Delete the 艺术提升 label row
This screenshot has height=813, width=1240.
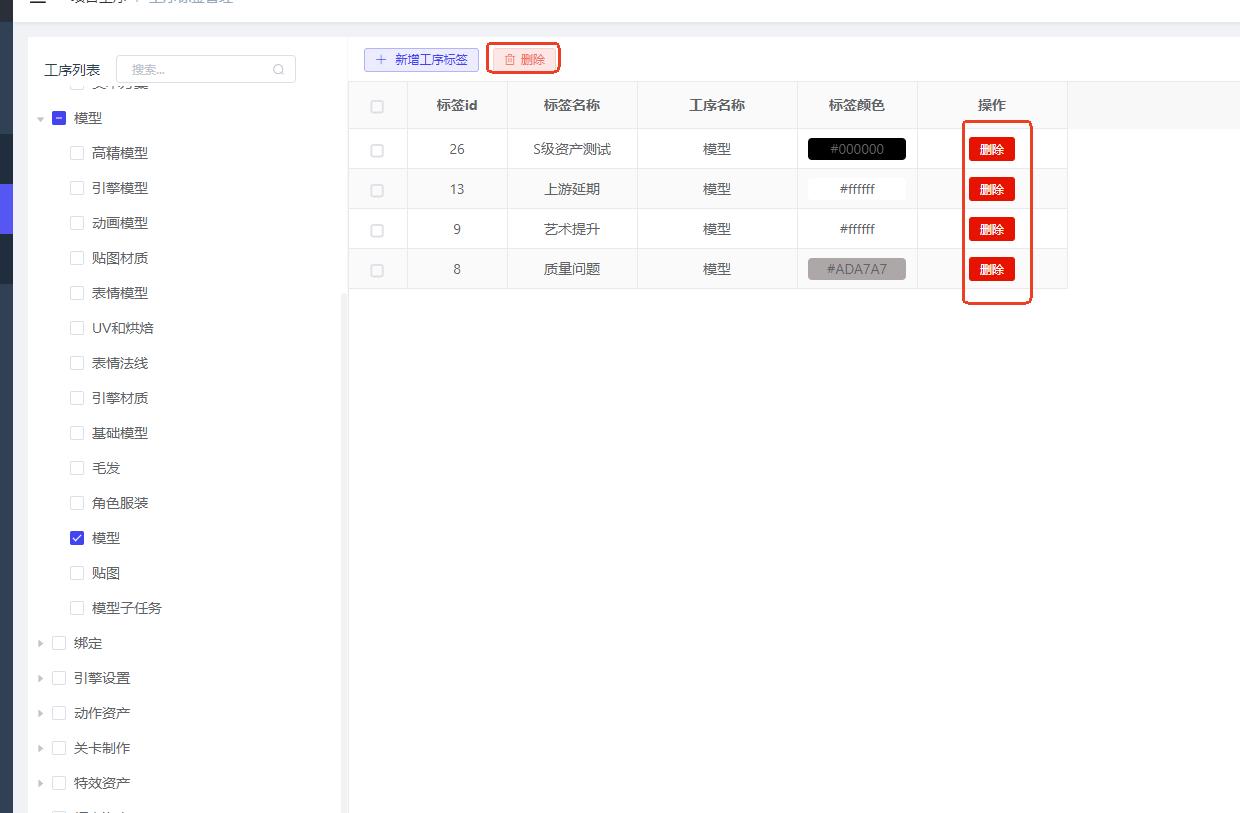991,230
